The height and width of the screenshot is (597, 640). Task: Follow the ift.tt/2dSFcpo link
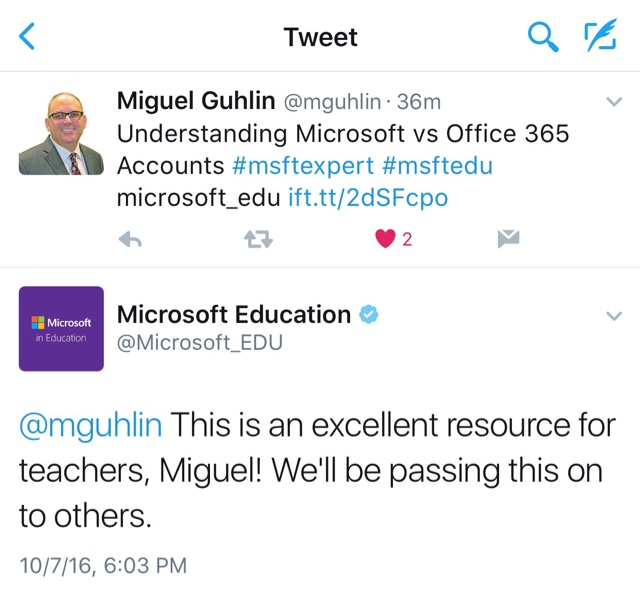pos(368,197)
